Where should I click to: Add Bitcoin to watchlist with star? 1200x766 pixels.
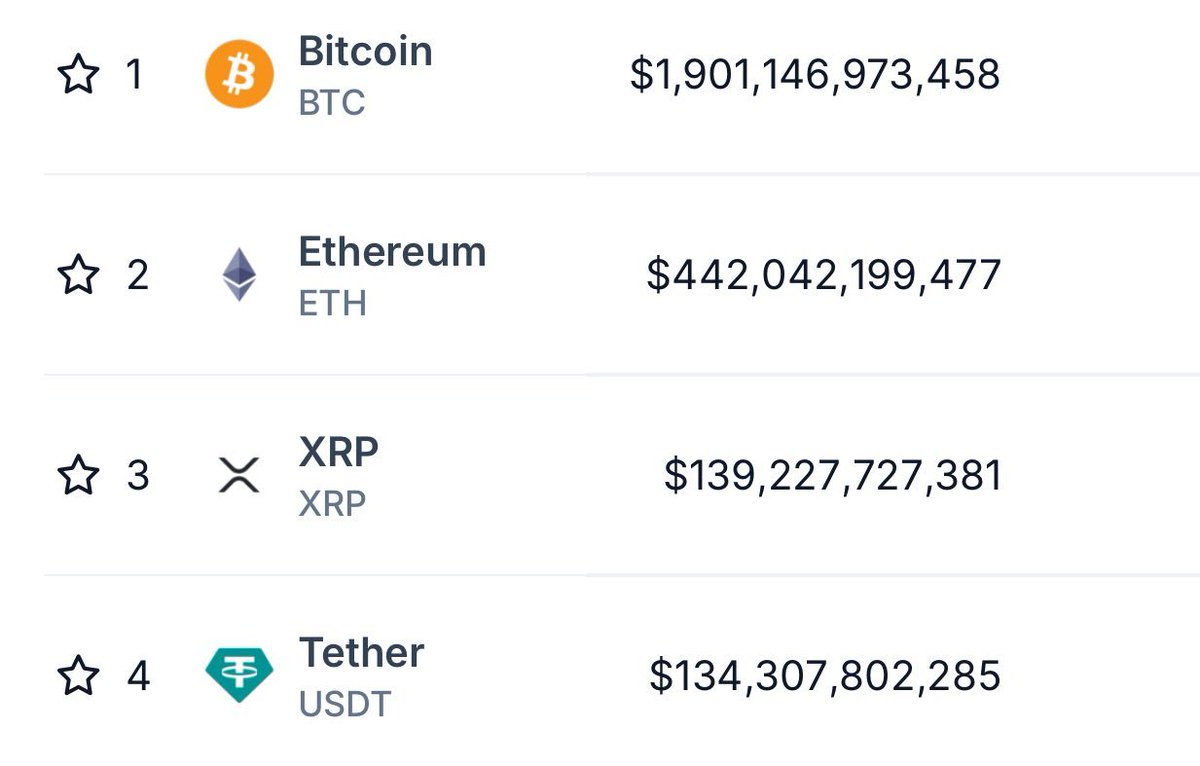click(x=78, y=74)
